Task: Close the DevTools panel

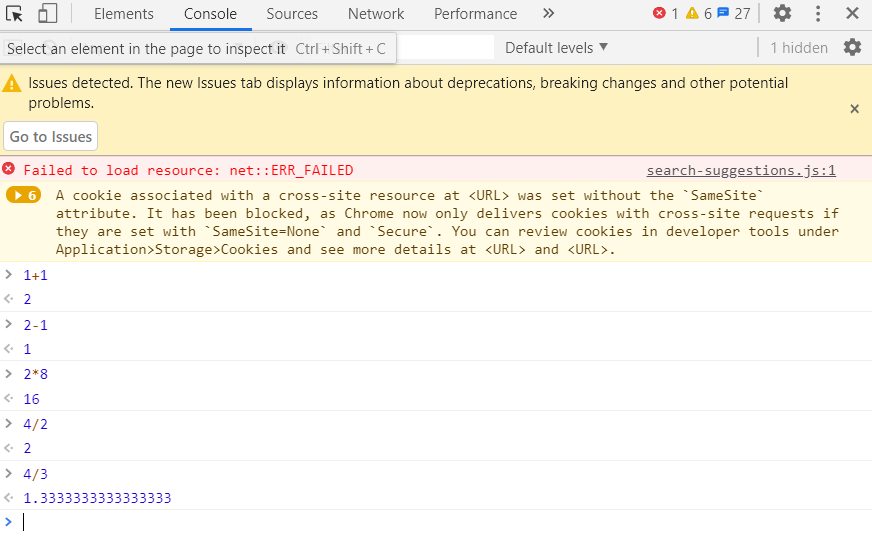Action: pyautogui.click(x=852, y=13)
